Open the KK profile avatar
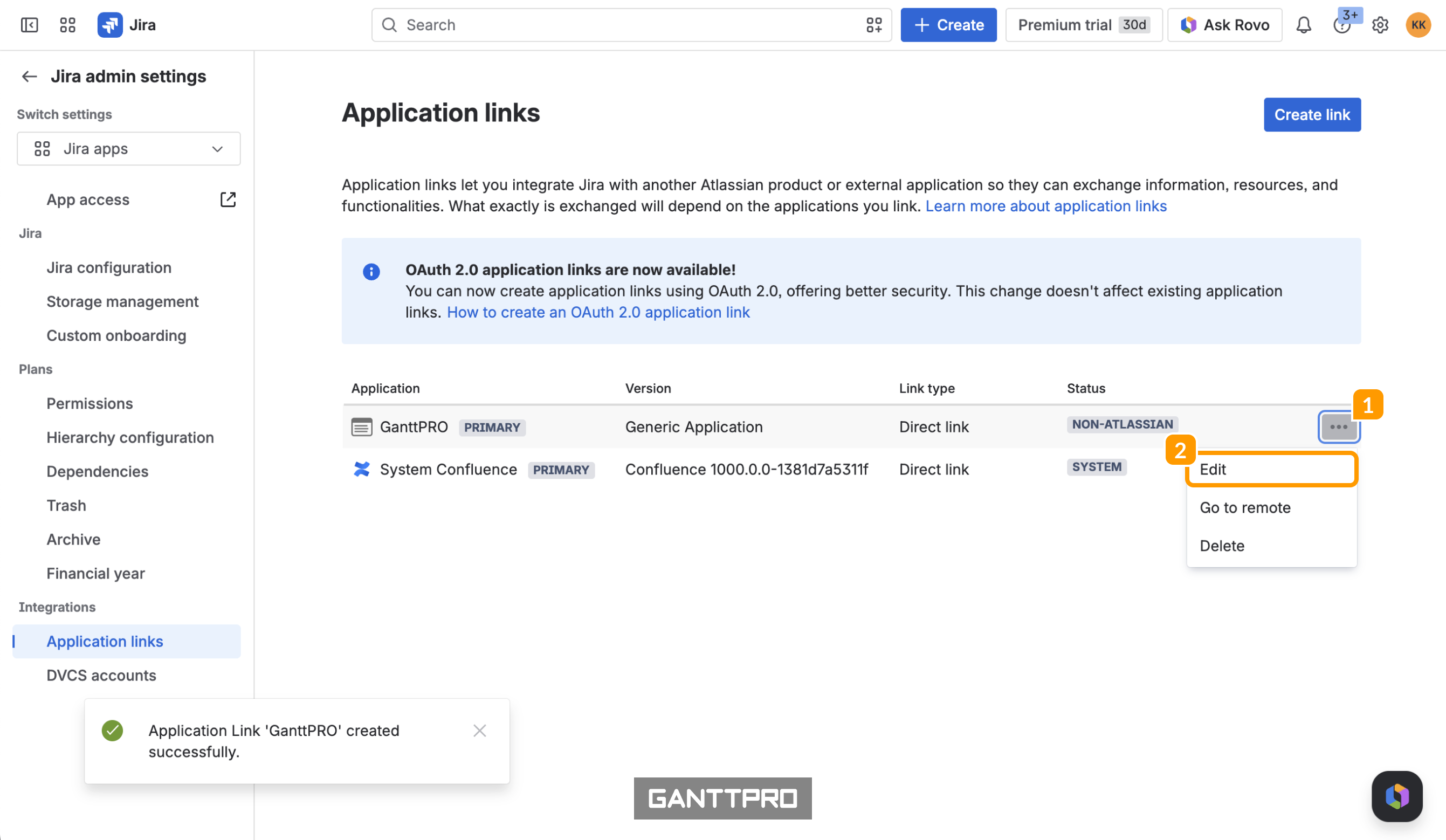This screenshot has width=1446, height=840. tap(1418, 25)
